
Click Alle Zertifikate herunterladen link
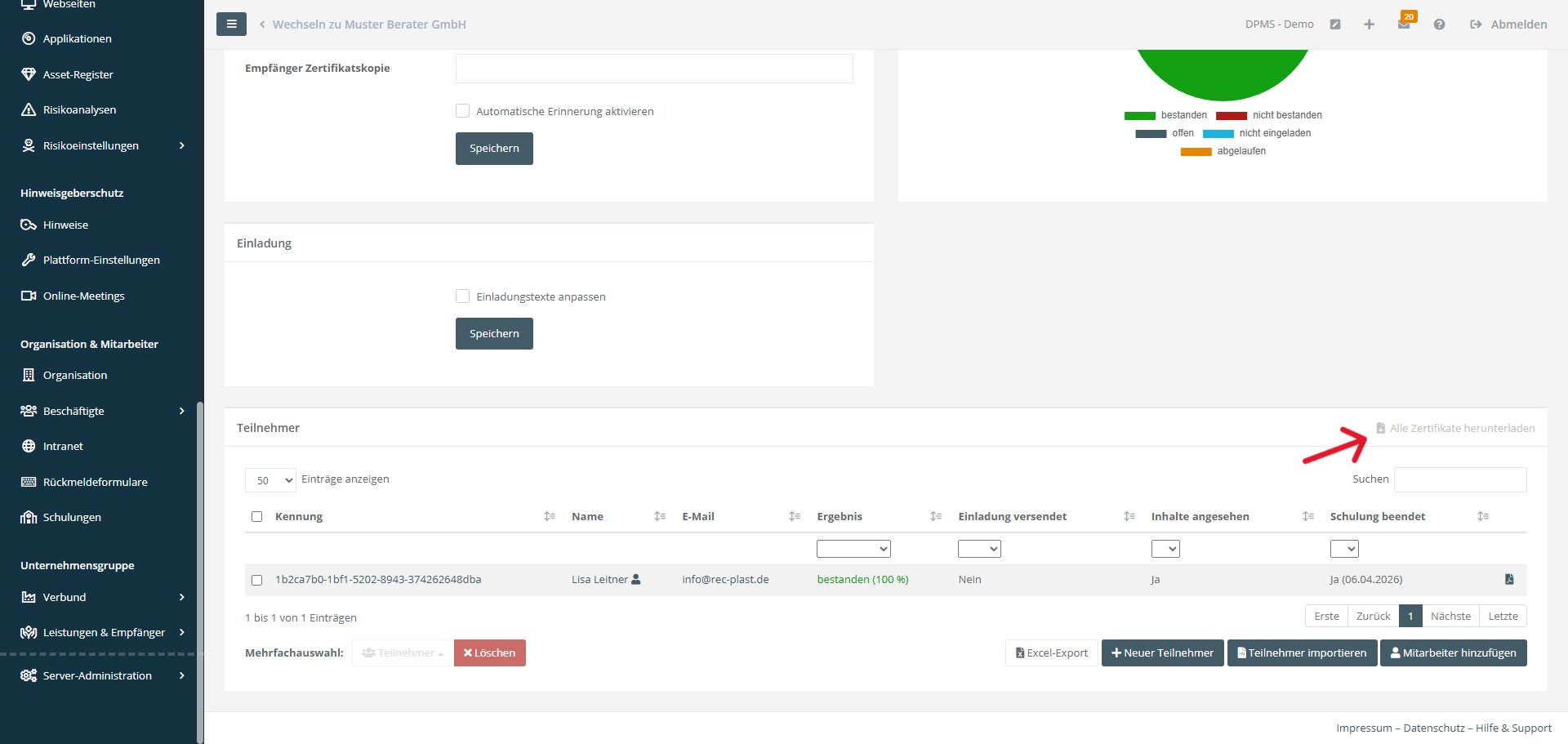pos(1461,428)
